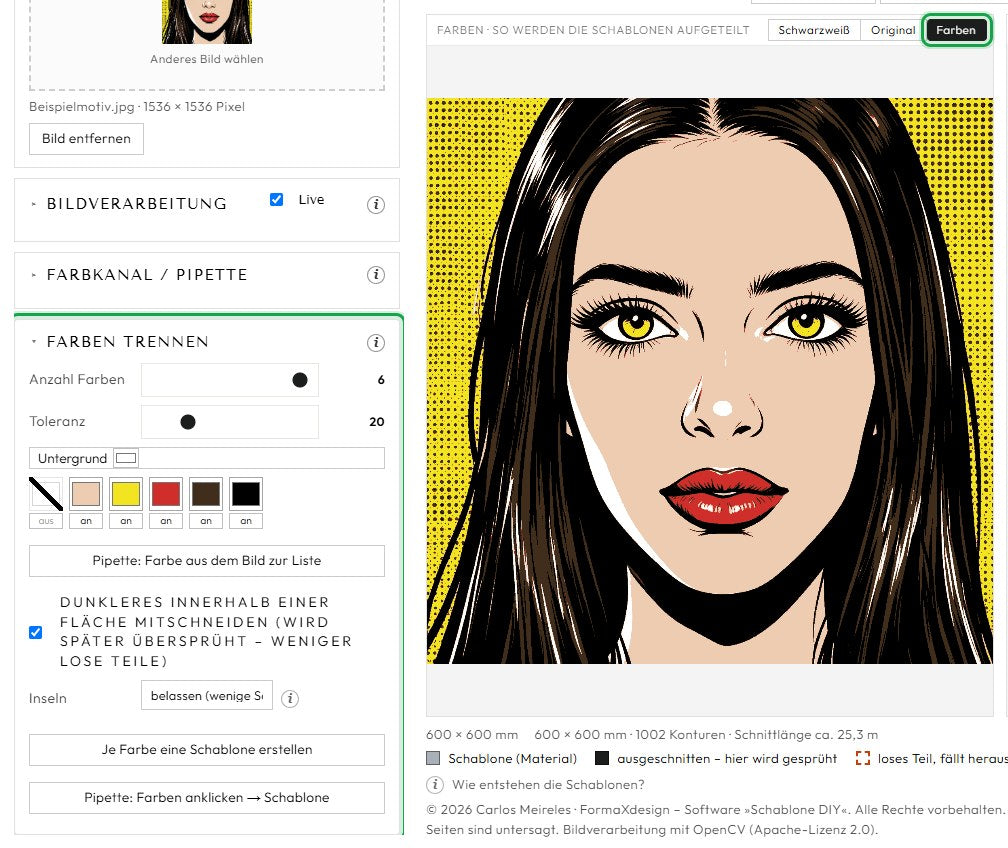Expand the Bildverarbeitung section
The width and height of the screenshot is (1008, 848).
136,204
